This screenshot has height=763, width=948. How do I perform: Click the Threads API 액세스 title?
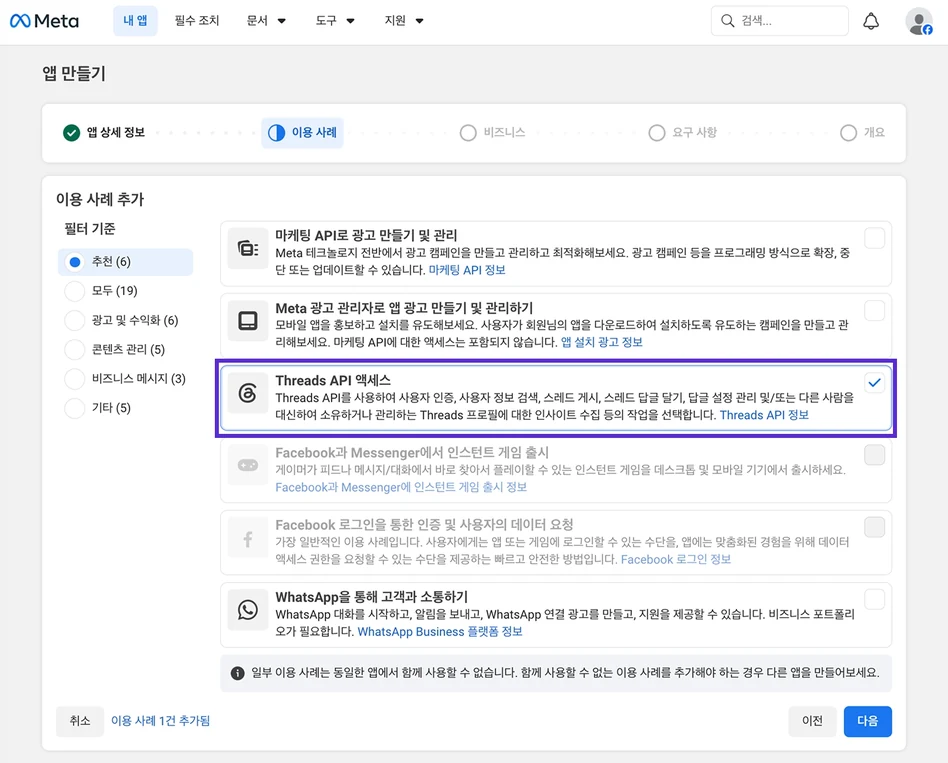(333, 380)
